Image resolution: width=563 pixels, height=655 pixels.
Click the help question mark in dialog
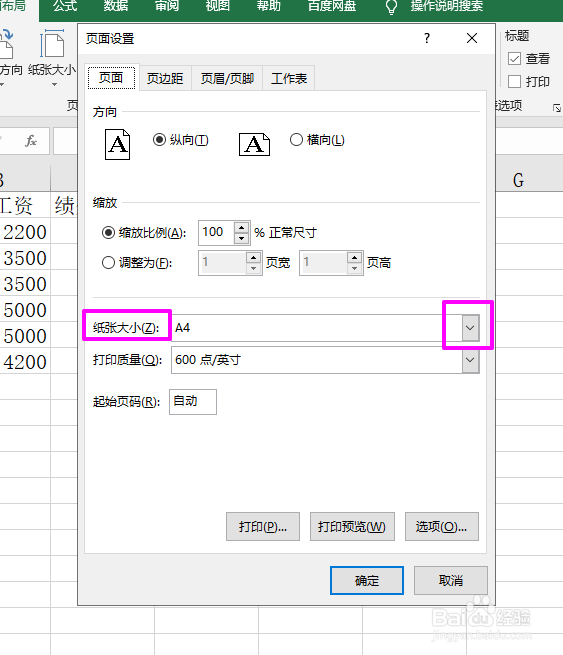click(427, 38)
